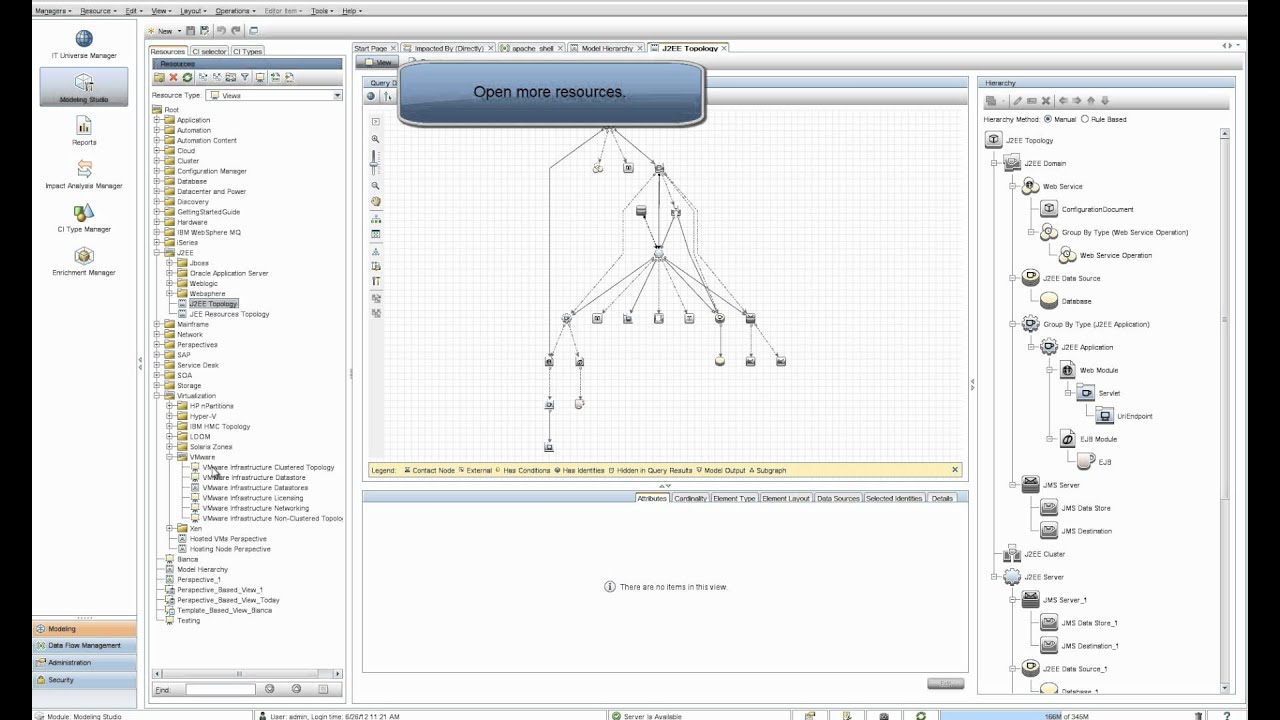
Task: Click the Save icon in the main toolbar
Action: tap(191, 31)
